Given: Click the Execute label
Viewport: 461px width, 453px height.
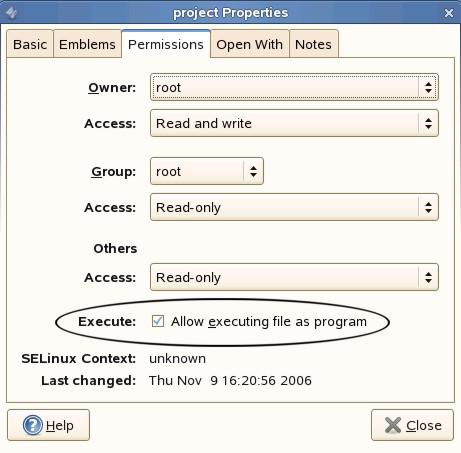Looking at the screenshot, I should pos(107,322).
